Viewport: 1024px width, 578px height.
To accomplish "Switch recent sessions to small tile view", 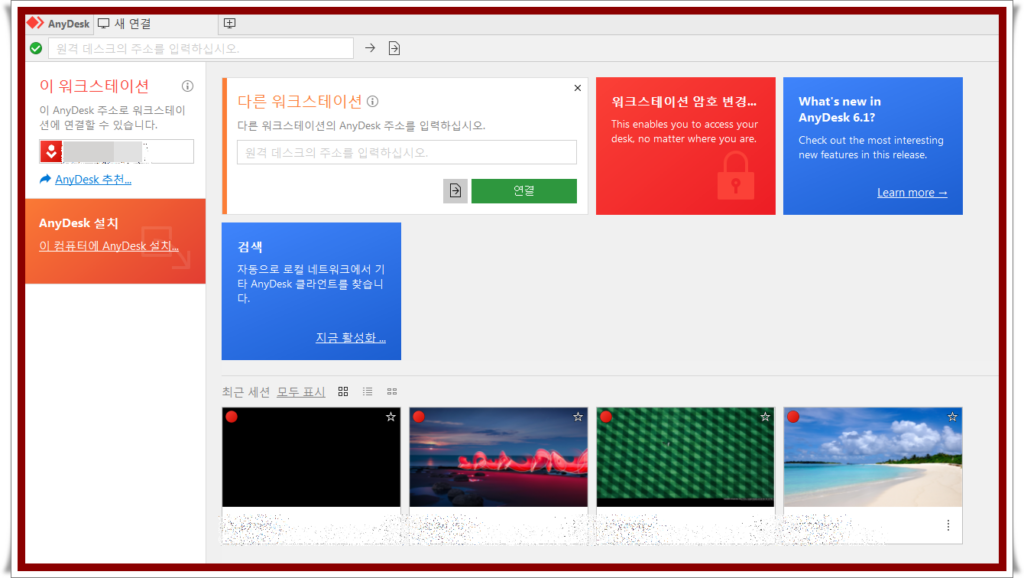I will 392,392.
